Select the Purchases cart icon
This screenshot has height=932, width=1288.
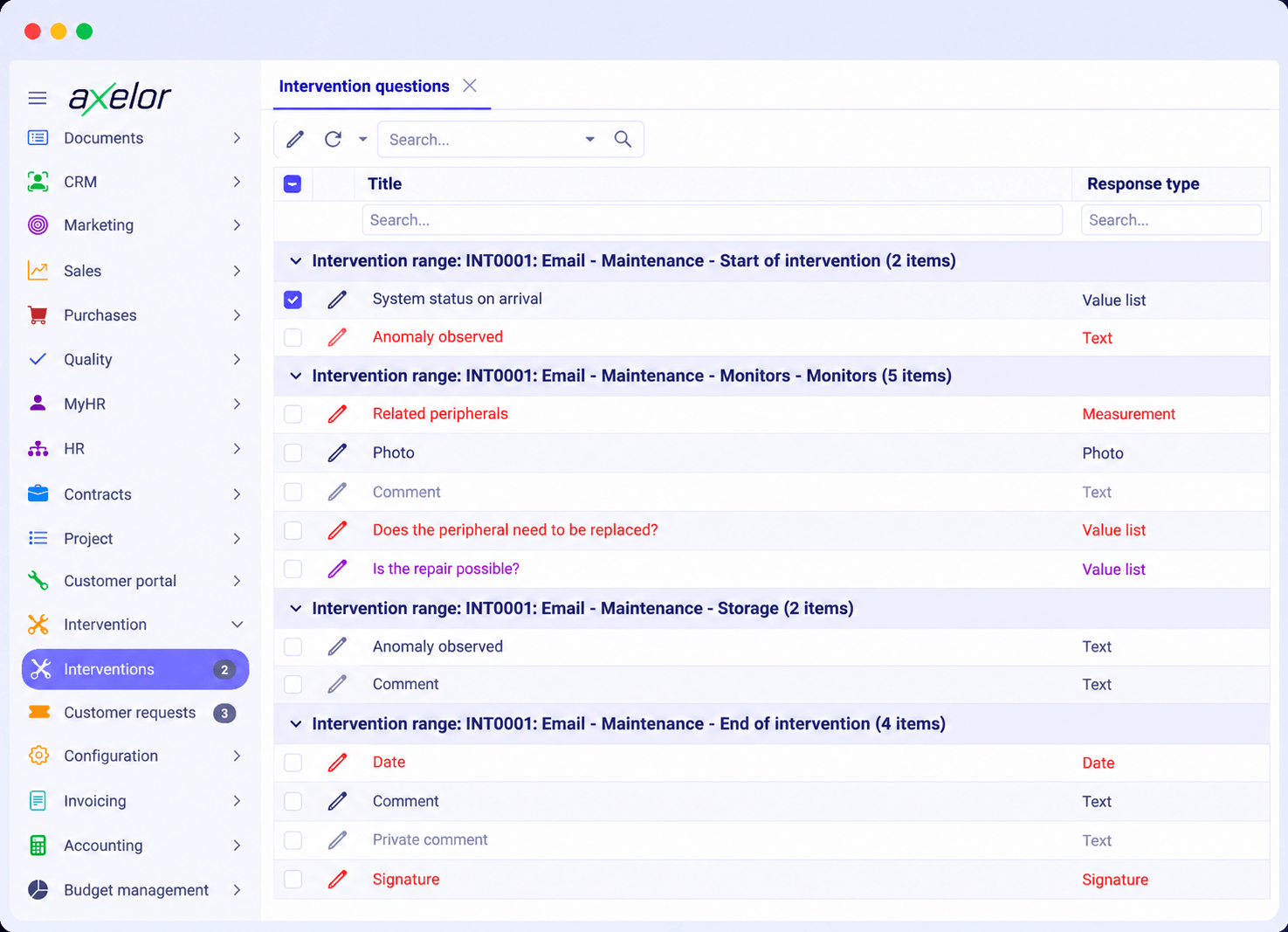click(38, 315)
